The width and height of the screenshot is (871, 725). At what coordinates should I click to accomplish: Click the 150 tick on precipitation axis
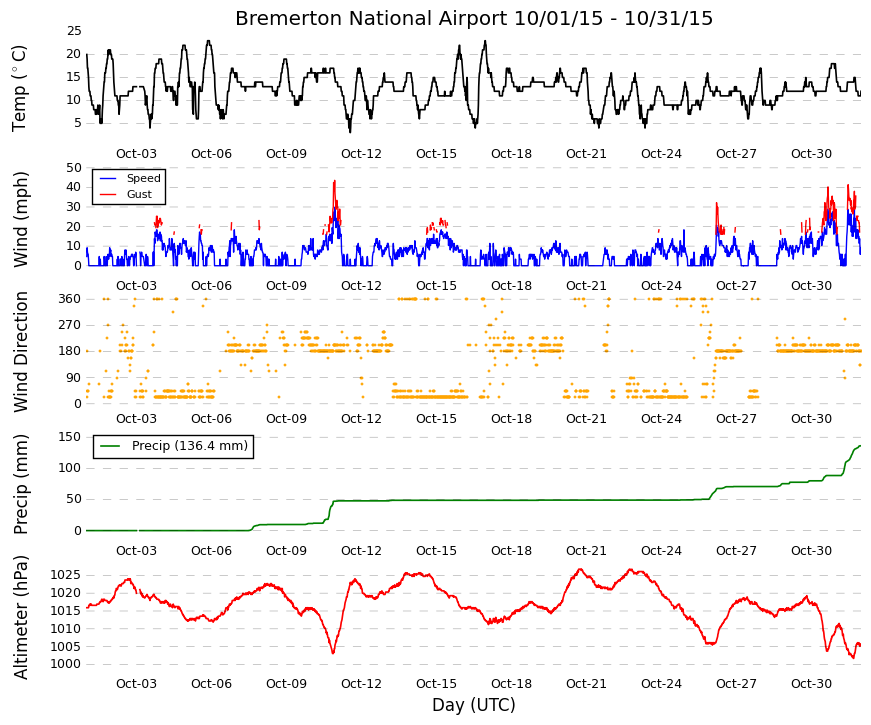pyautogui.click(x=69, y=437)
